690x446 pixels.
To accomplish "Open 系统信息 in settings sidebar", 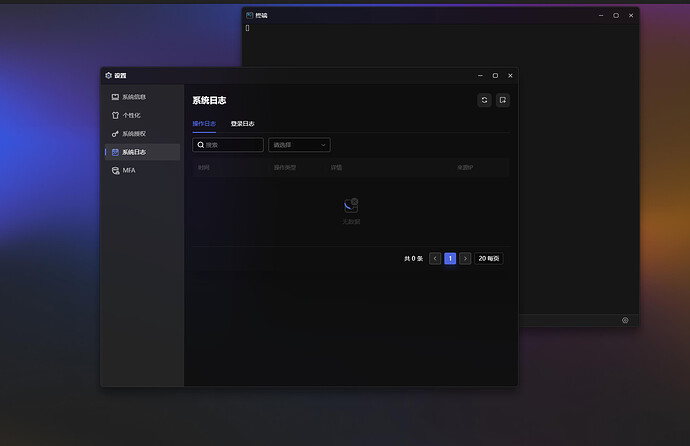I will pyautogui.click(x=142, y=97).
